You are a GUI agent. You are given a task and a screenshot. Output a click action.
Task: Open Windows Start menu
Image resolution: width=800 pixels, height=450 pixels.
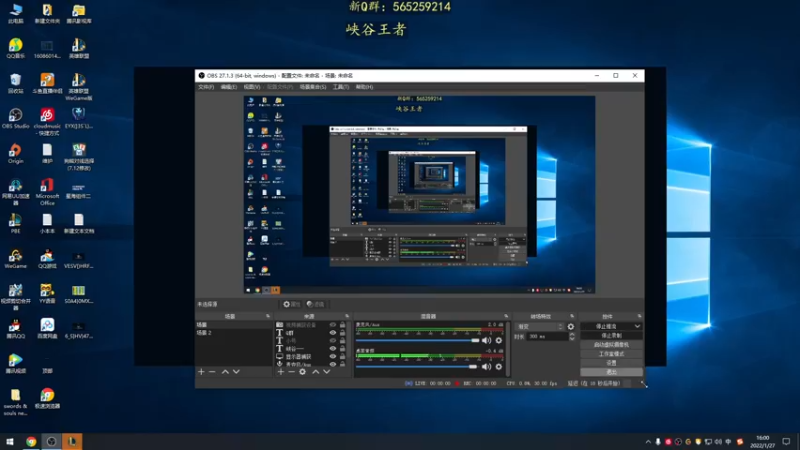pyautogui.click(x=10, y=441)
